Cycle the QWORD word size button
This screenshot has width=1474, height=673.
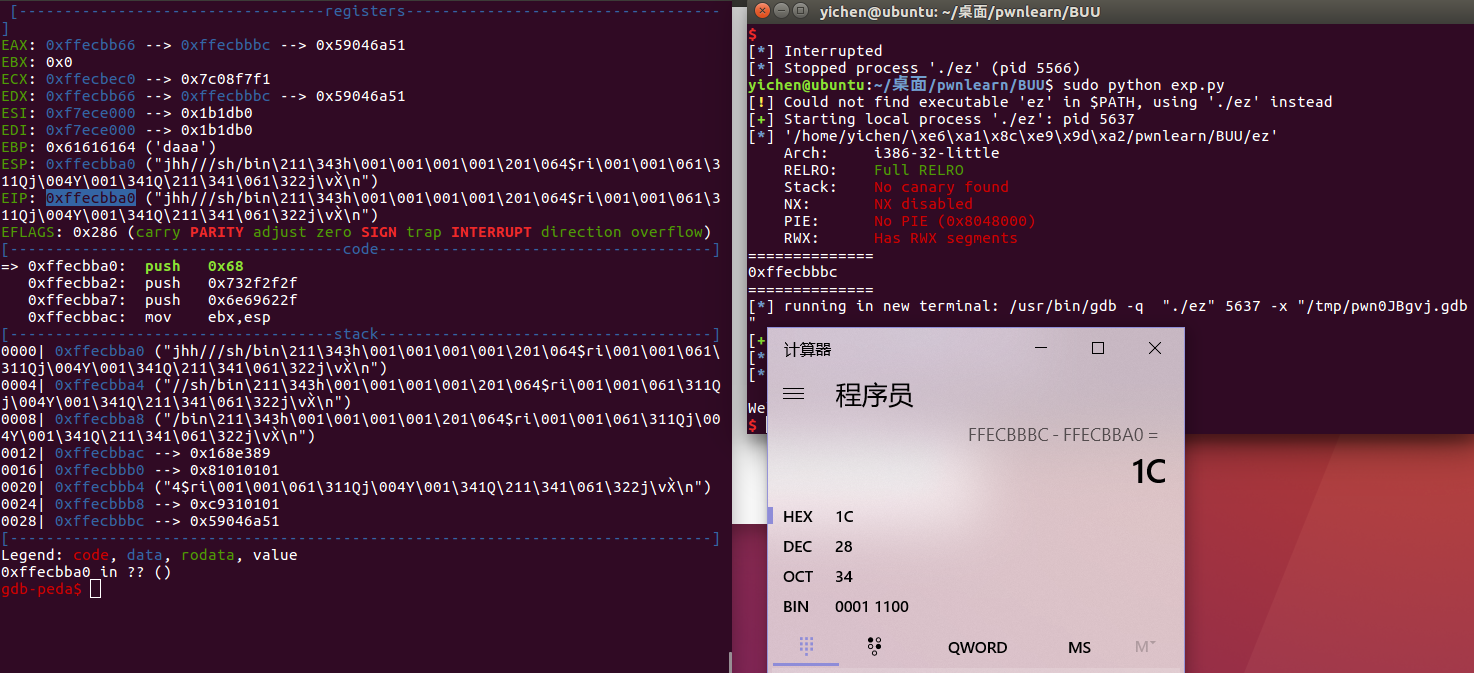pyautogui.click(x=977, y=647)
